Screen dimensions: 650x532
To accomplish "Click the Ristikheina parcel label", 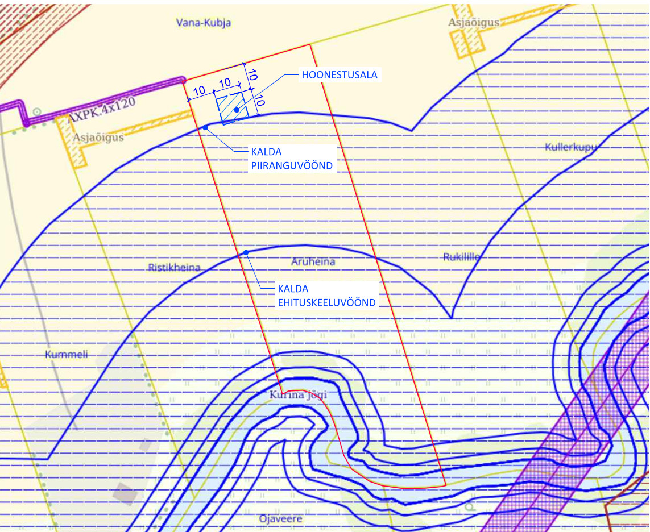I will 174,267.
